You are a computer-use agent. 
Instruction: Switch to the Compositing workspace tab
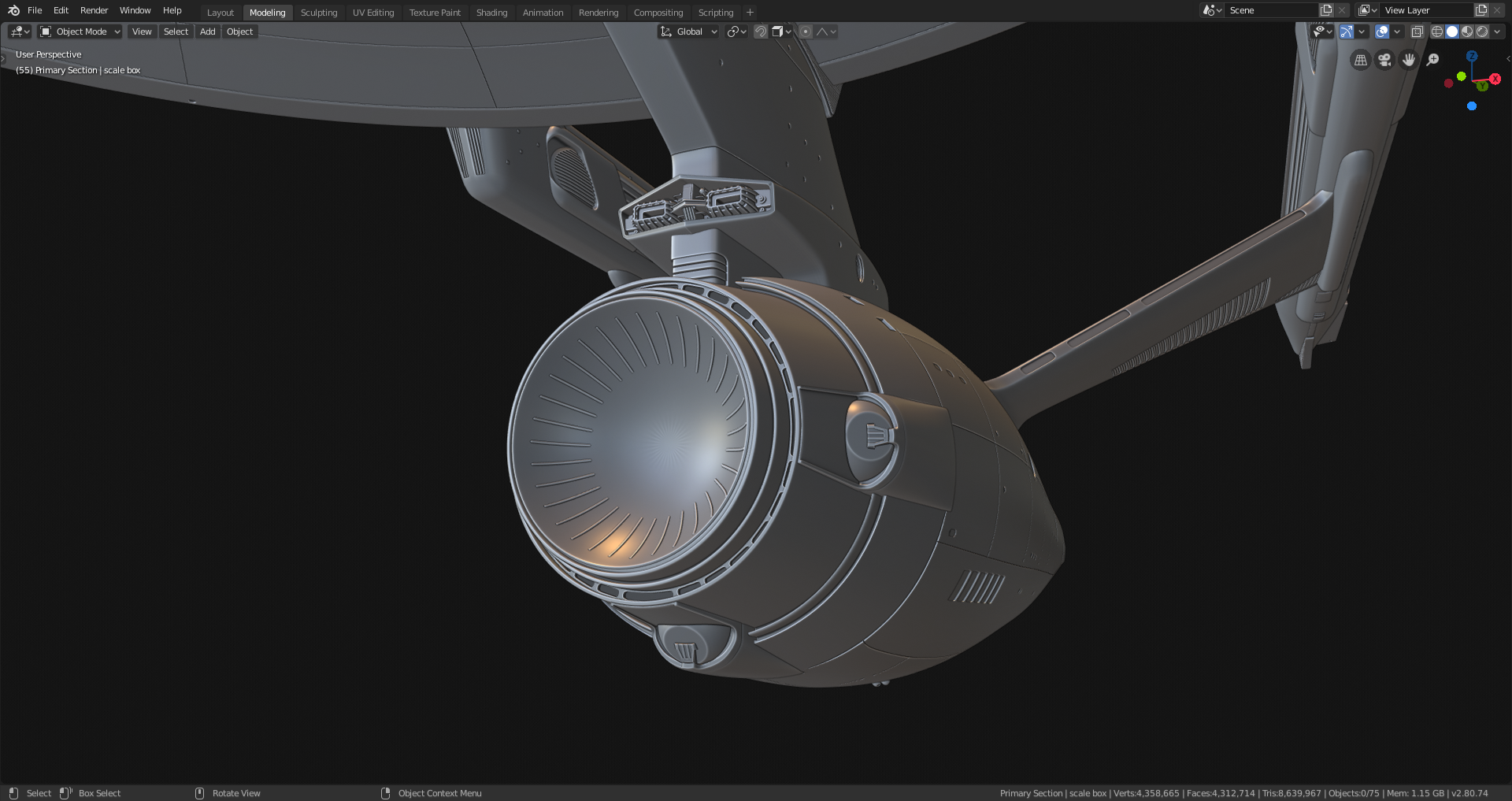(x=658, y=13)
